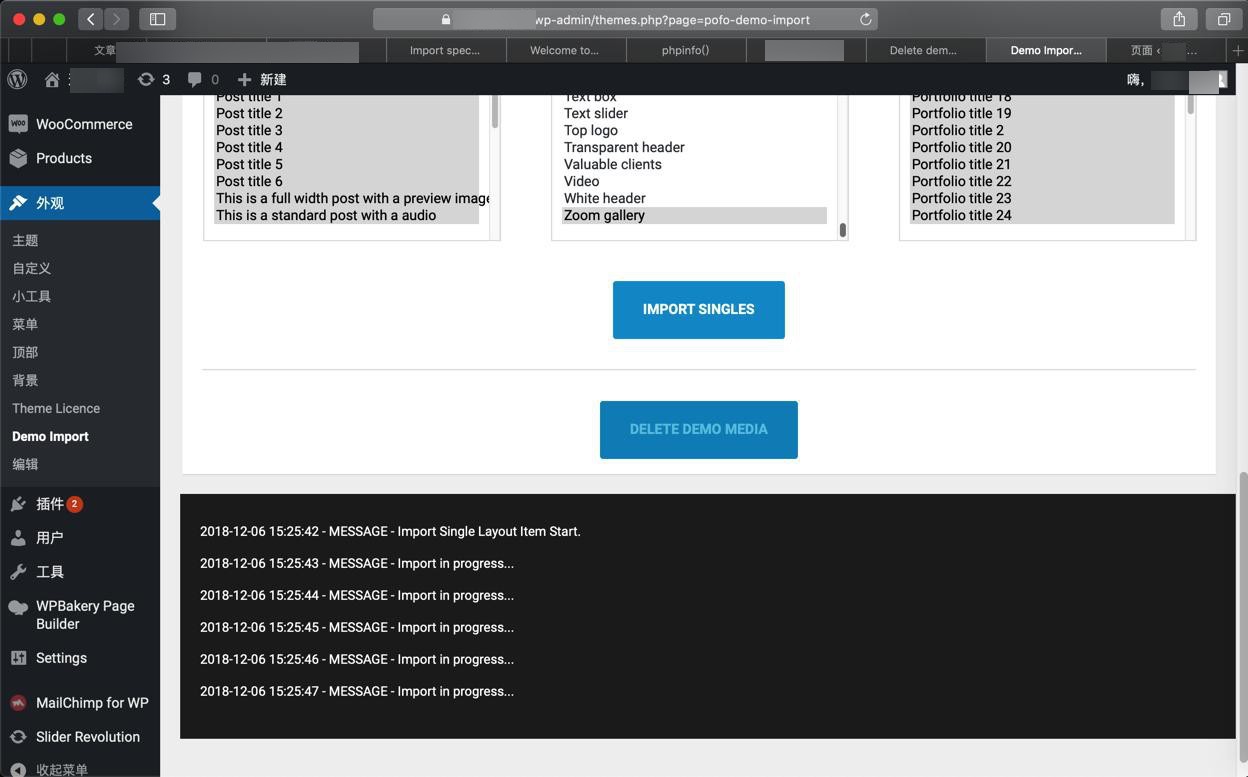Select White header list item
The image size is (1248, 777).
coord(694,198)
